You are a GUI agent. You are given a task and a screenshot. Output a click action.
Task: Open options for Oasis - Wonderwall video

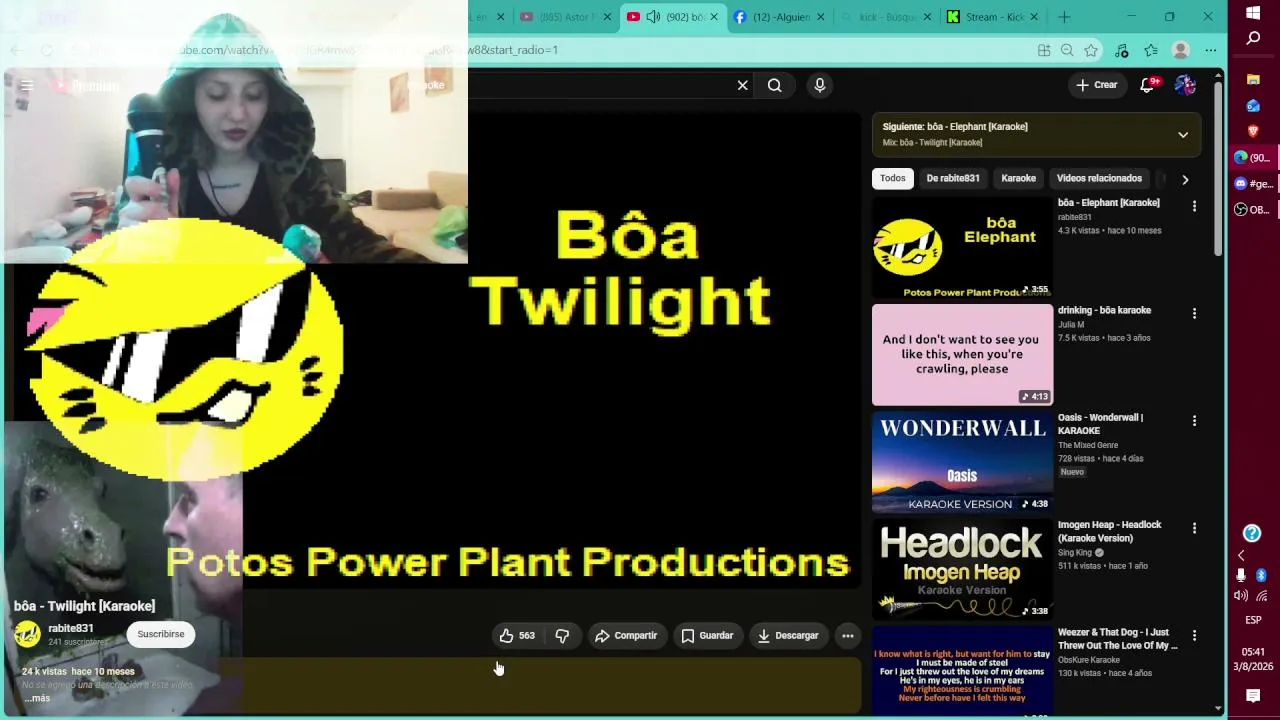(1194, 421)
